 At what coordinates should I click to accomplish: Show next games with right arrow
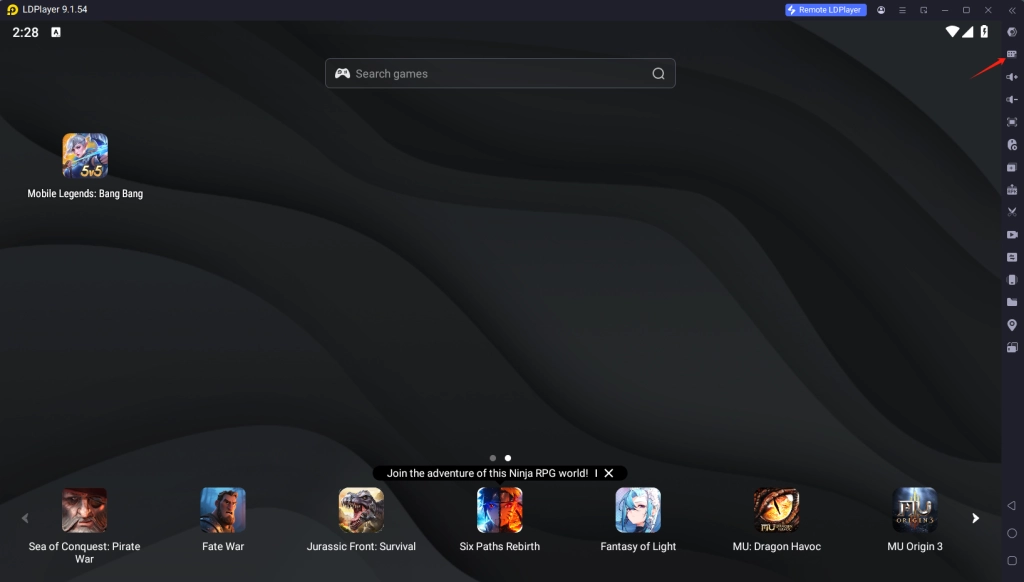point(975,518)
